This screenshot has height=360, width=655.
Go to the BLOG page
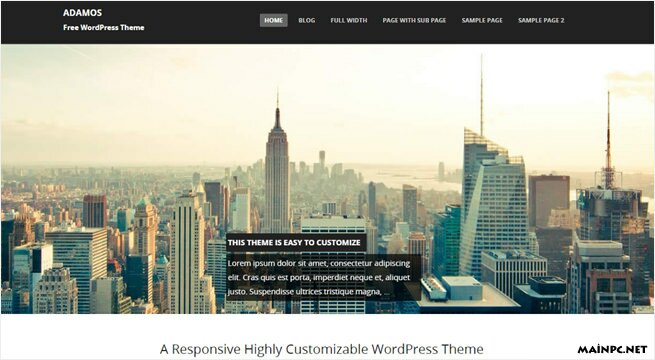307,20
